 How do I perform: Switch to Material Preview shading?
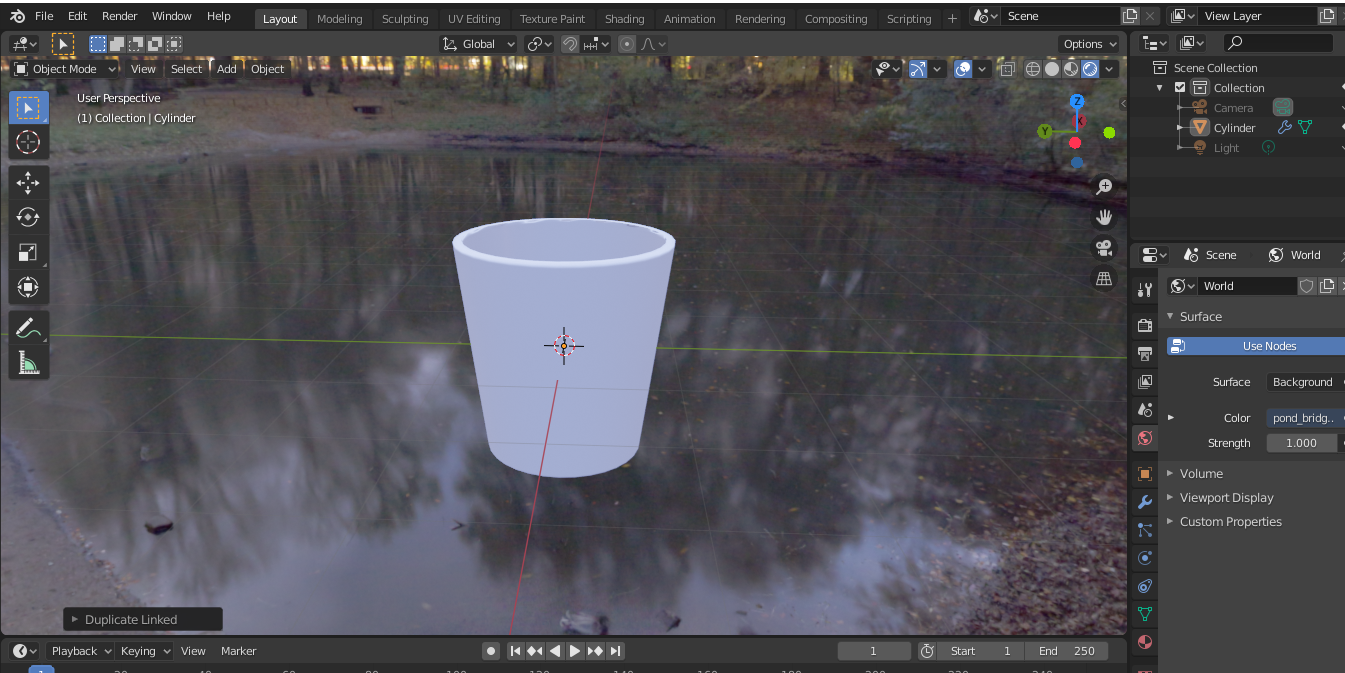pyautogui.click(x=1071, y=69)
